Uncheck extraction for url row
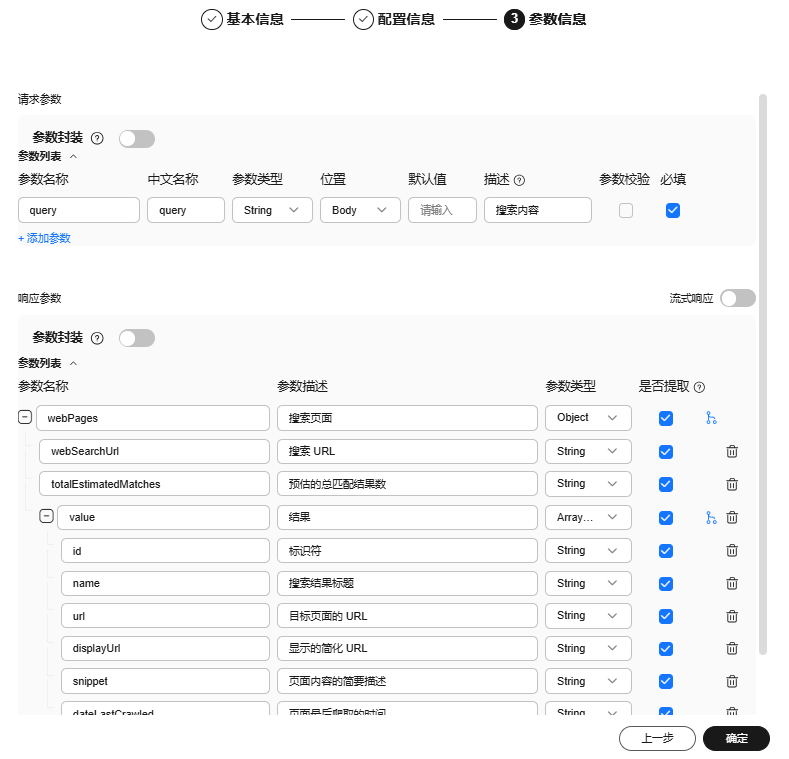 [666, 617]
